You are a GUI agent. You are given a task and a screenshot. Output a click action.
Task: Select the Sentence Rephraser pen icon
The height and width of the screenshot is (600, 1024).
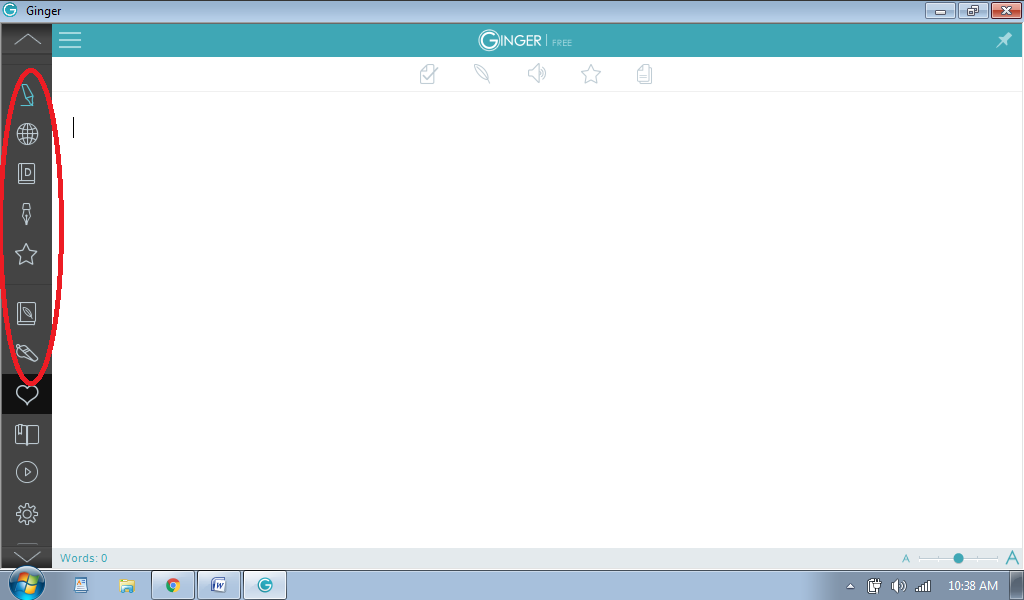[26, 213]
